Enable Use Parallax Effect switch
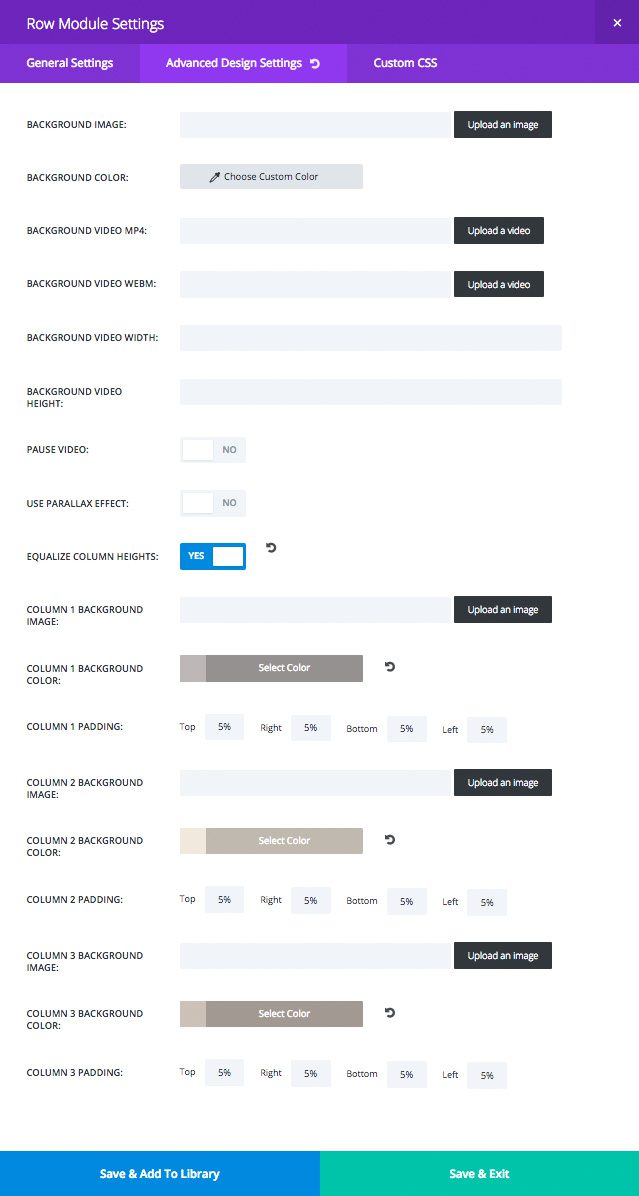 pyautogui.click(x=213, y=503)
